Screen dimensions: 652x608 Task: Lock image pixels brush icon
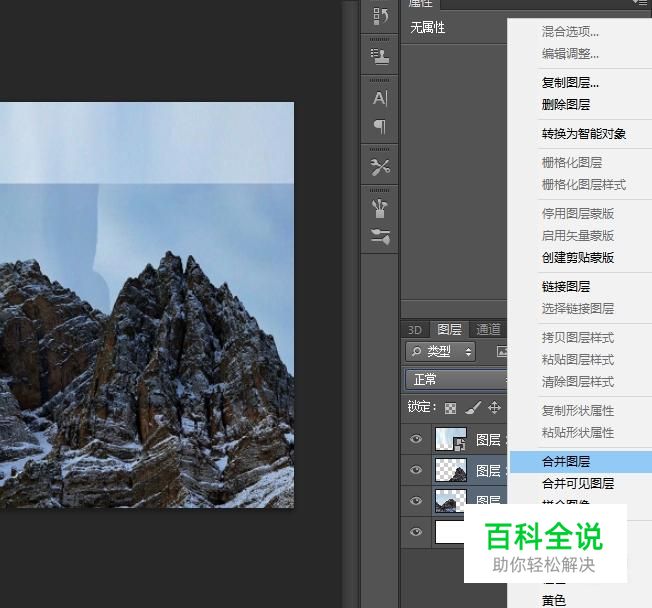pos(473,408)
